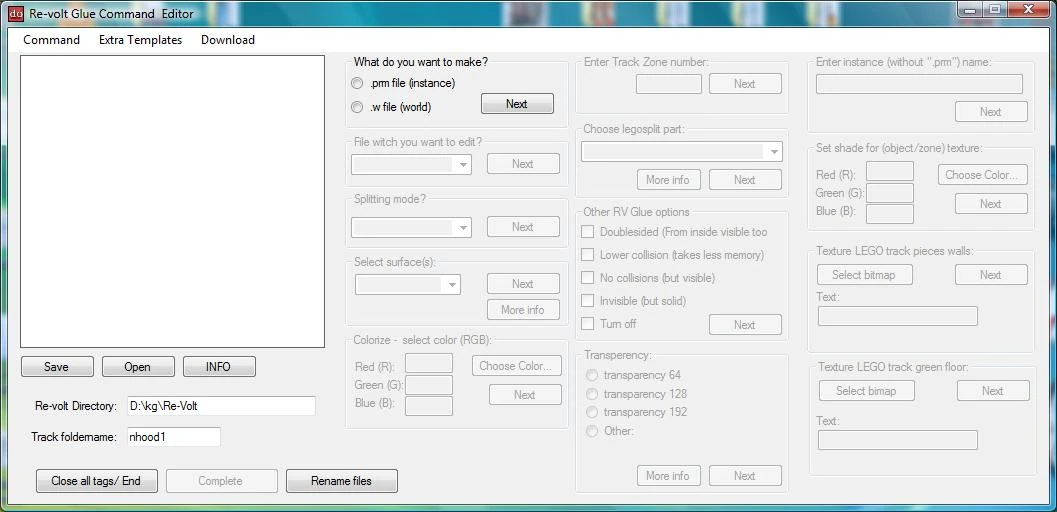Click Next in Set shade group
This screenshot has height=512, width=1057.
click(992, 203)
